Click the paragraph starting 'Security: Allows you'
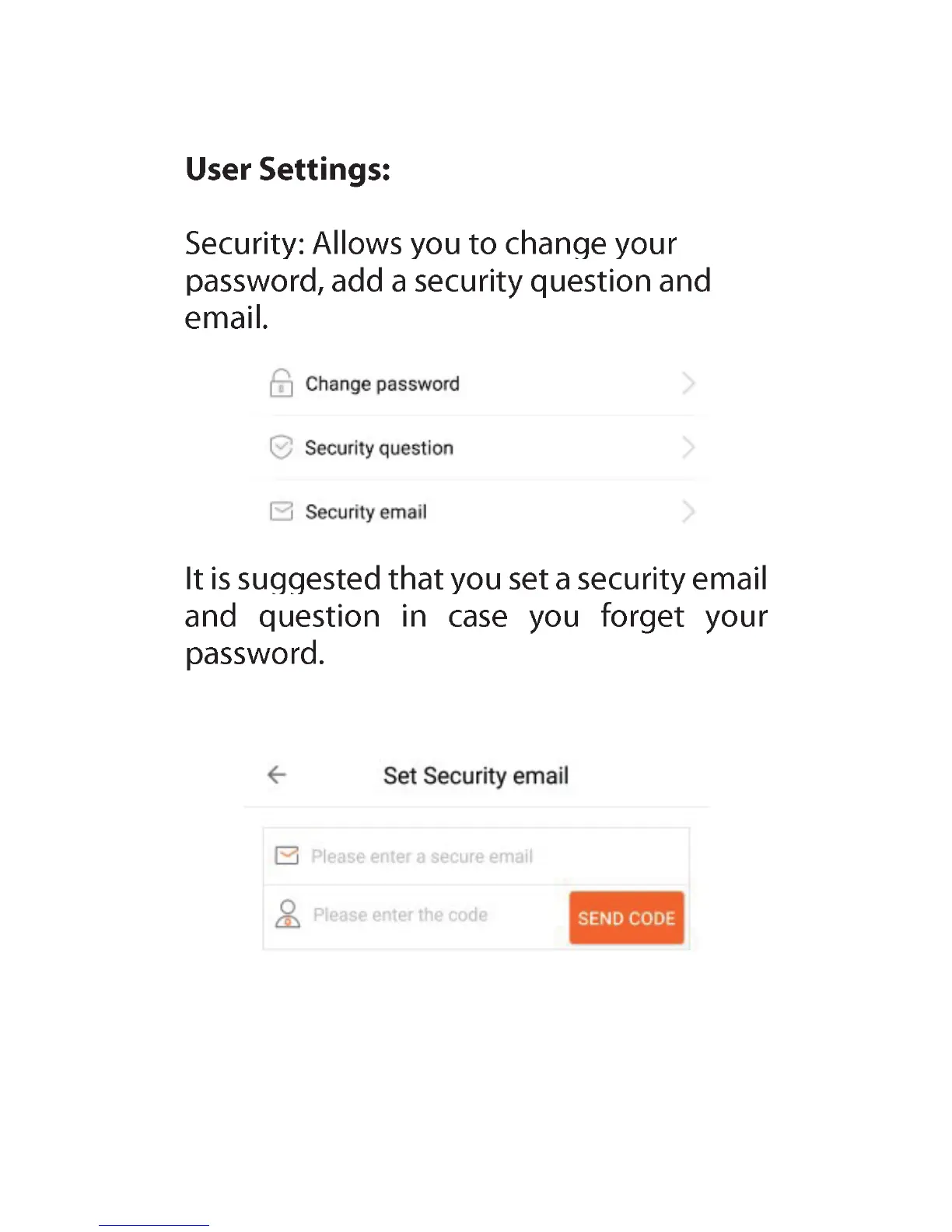952x1232 pixels. click(447, 281)
